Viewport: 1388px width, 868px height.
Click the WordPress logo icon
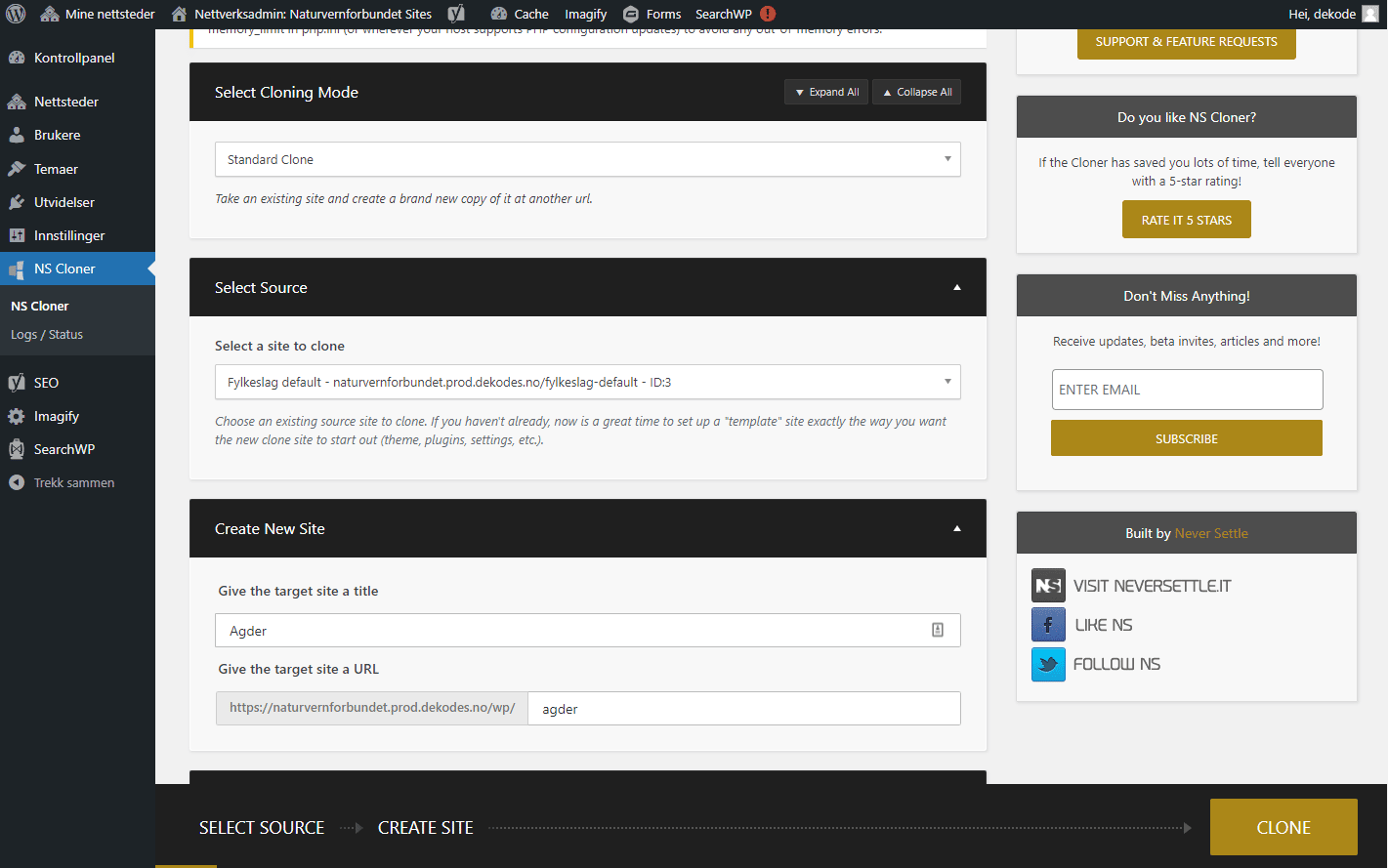tap(16, 14)
